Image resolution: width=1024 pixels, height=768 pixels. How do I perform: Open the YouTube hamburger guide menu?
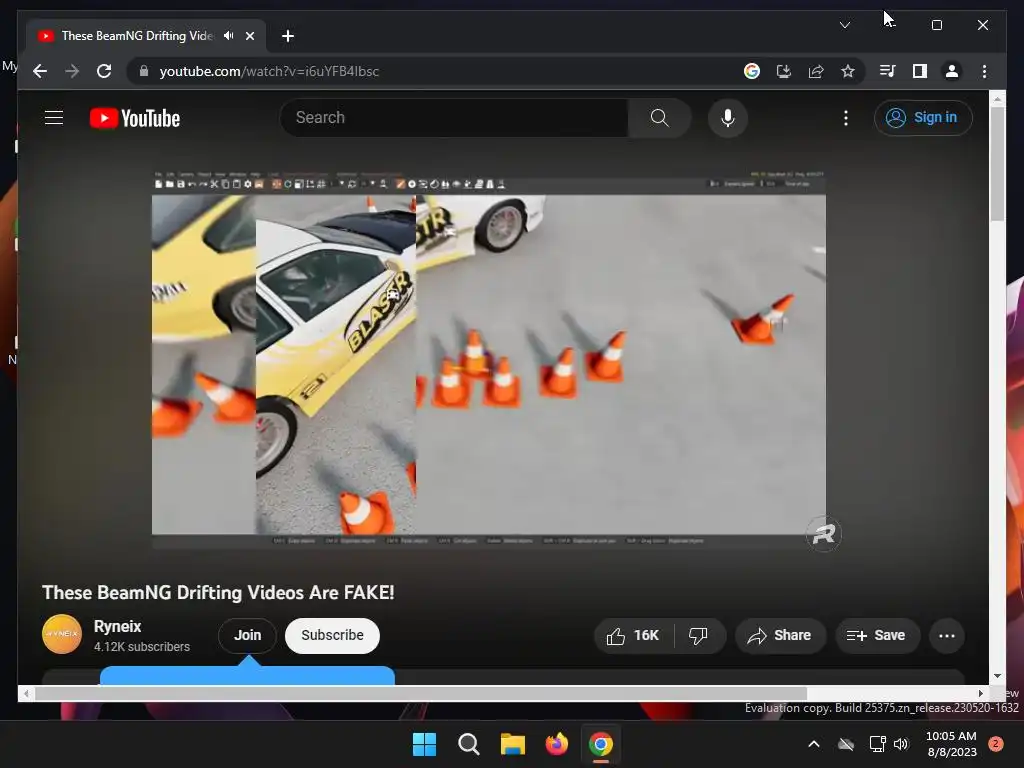54,118
